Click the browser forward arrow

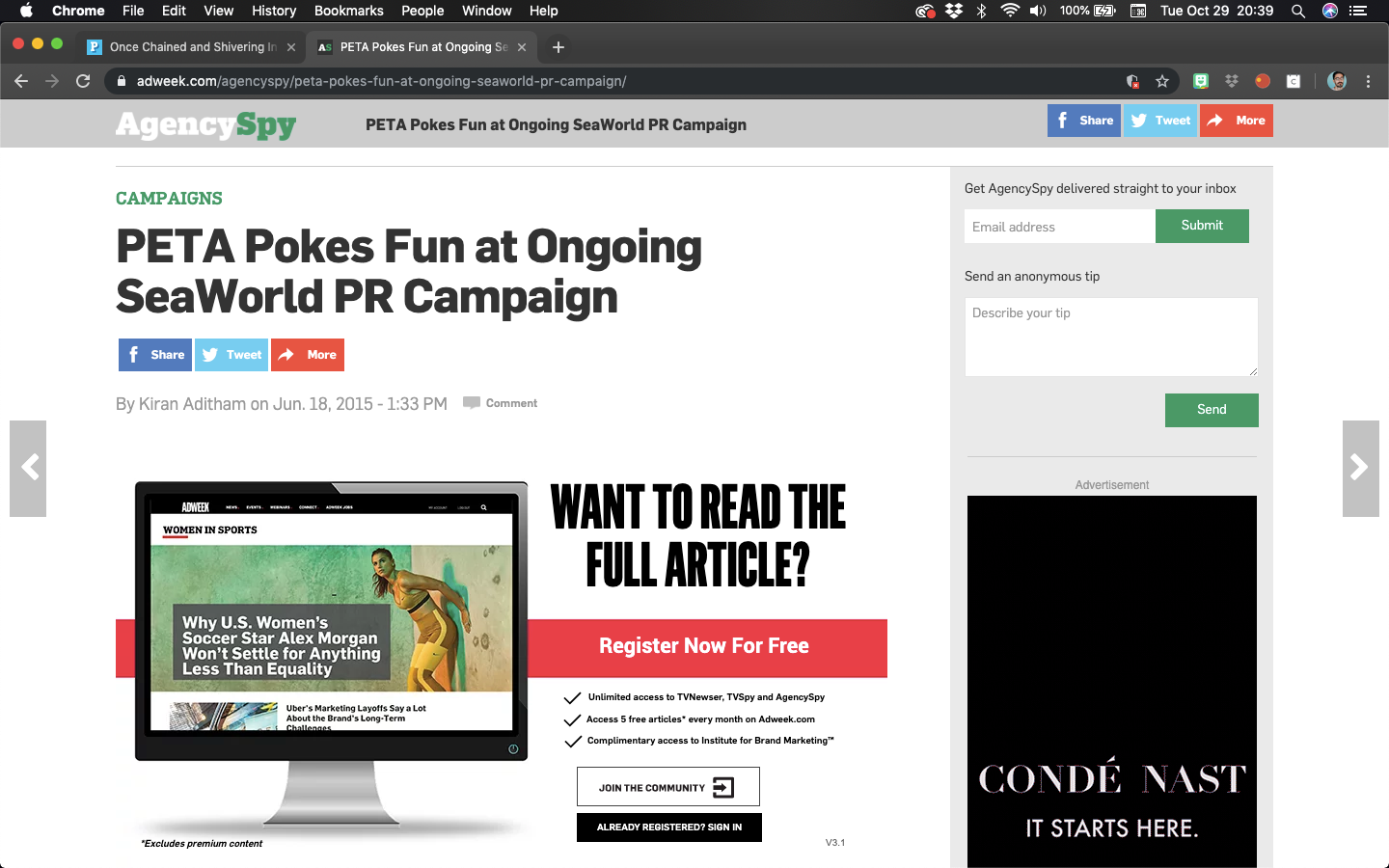(x=52, y=81)
